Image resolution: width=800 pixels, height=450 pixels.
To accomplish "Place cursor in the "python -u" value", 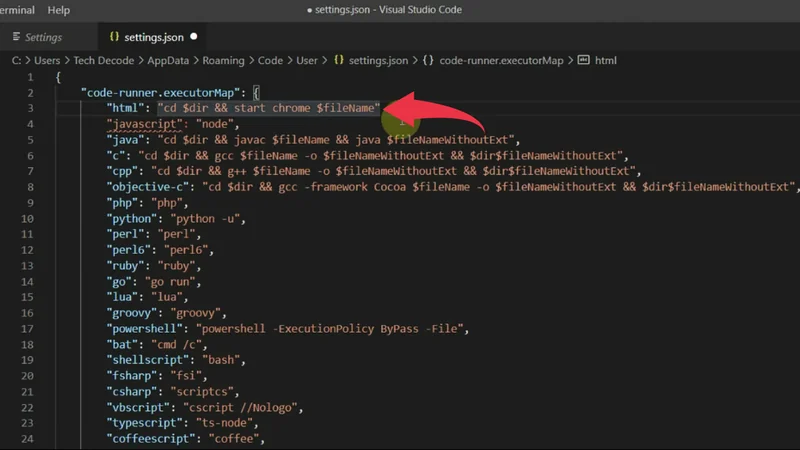I will point(209,218).
